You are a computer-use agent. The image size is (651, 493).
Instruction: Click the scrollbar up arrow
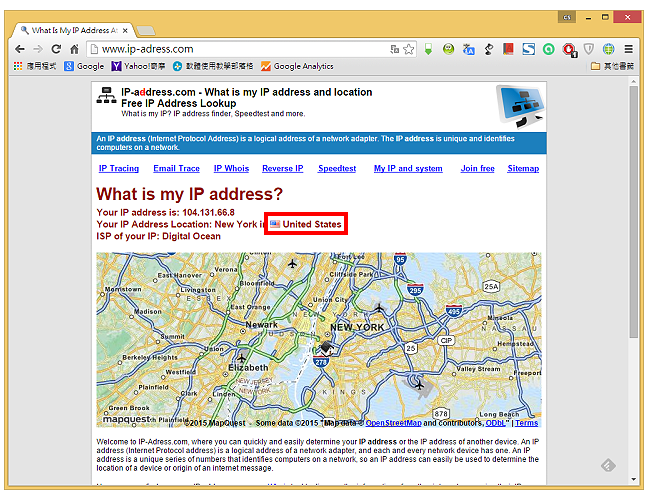(633, 82)
